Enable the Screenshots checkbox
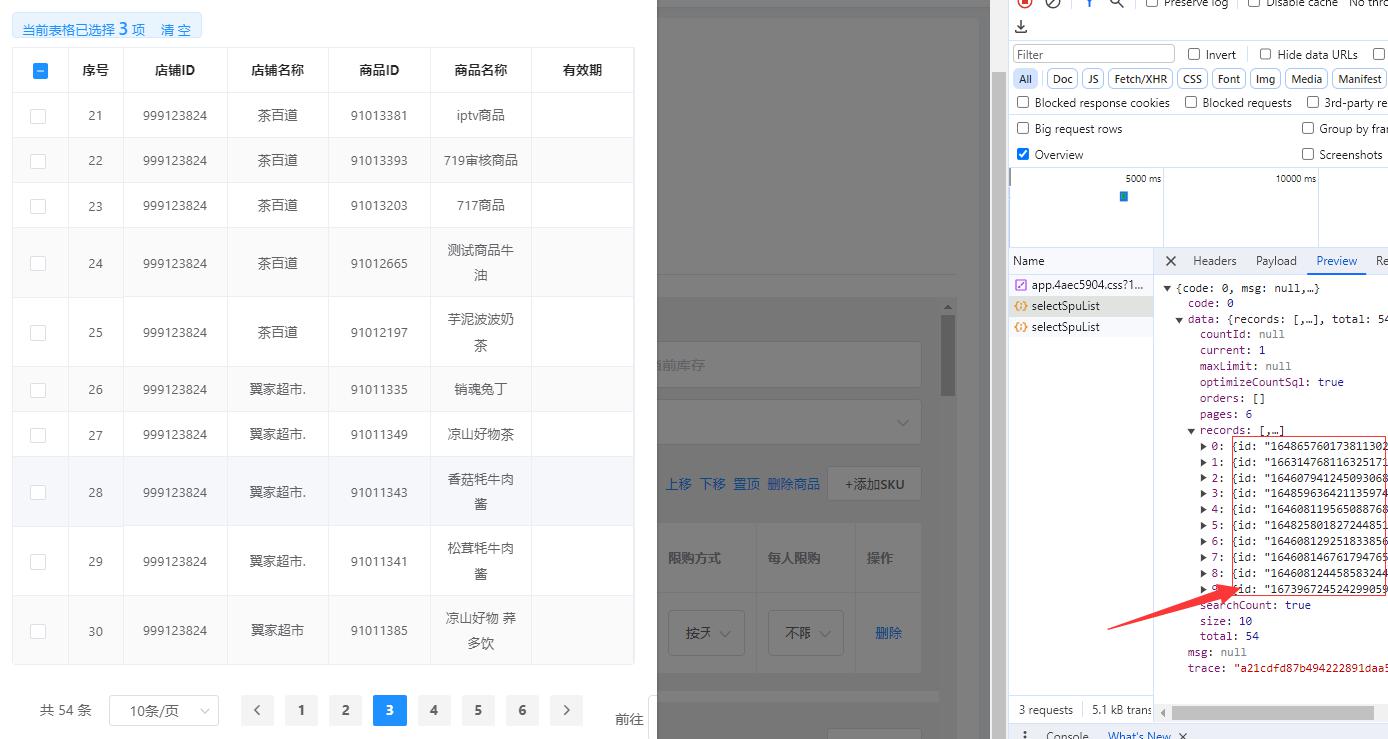Image resolution: width=1388 pixels, height=739 pixels. tap(1308, 154)
